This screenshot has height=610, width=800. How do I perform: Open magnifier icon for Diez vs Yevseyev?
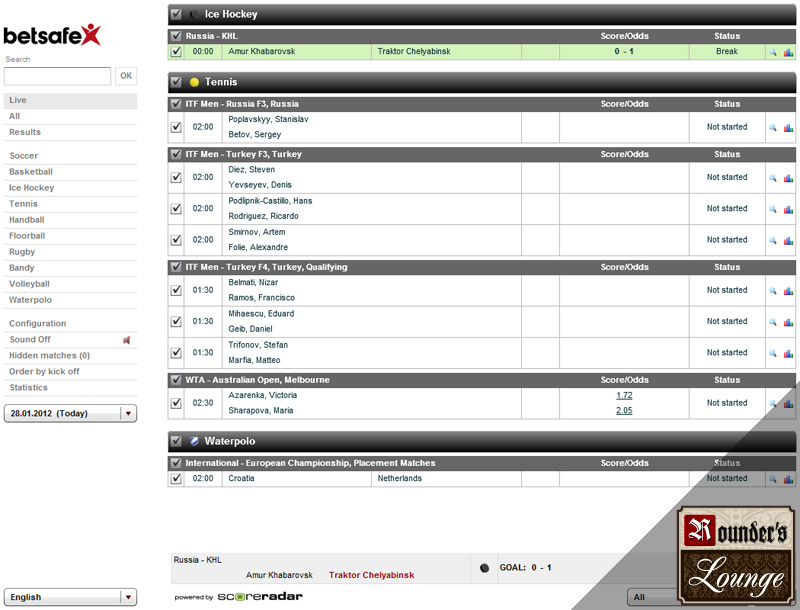pos(773,178)
